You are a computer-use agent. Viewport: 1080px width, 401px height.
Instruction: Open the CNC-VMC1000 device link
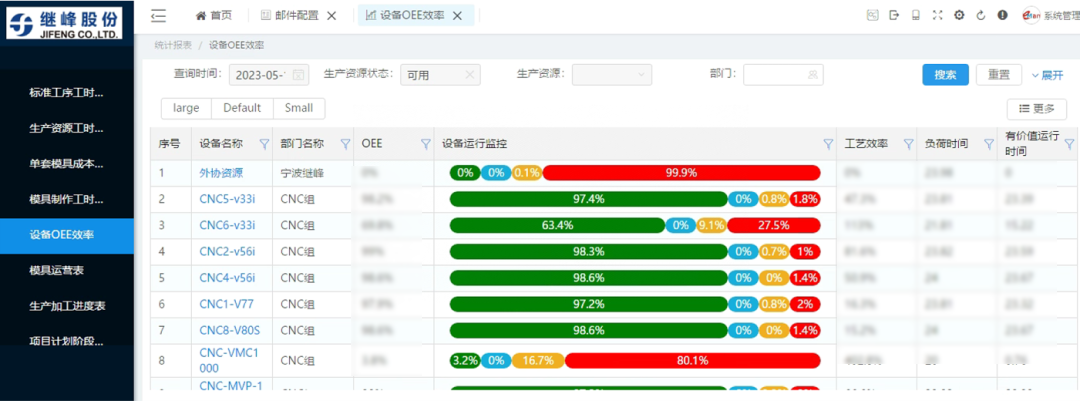click(x=229, y=360)
